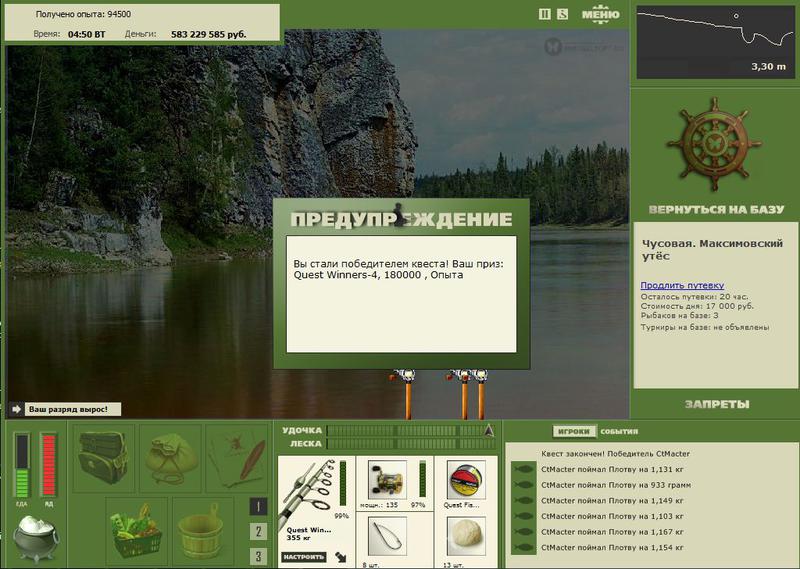Click 'Чусовая. Максимовский утёс' location title

(712, 250)
